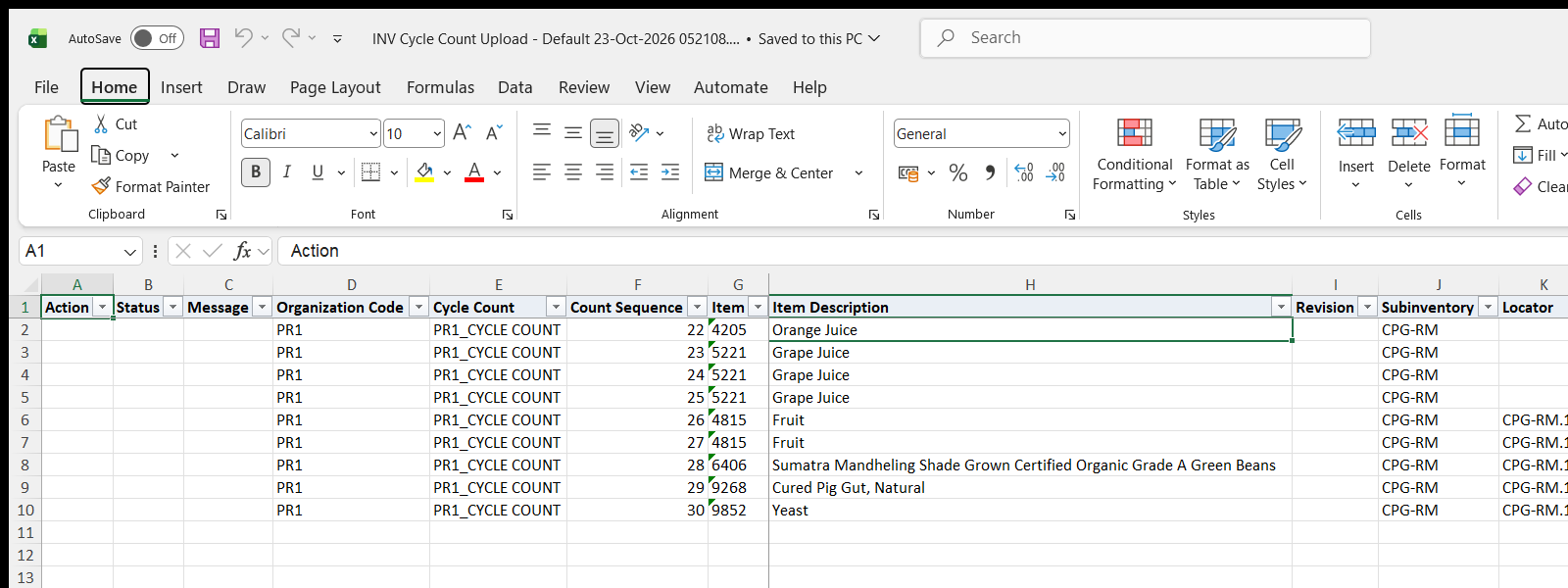Align text to top
1568x588 pixels.
(542, 132)
